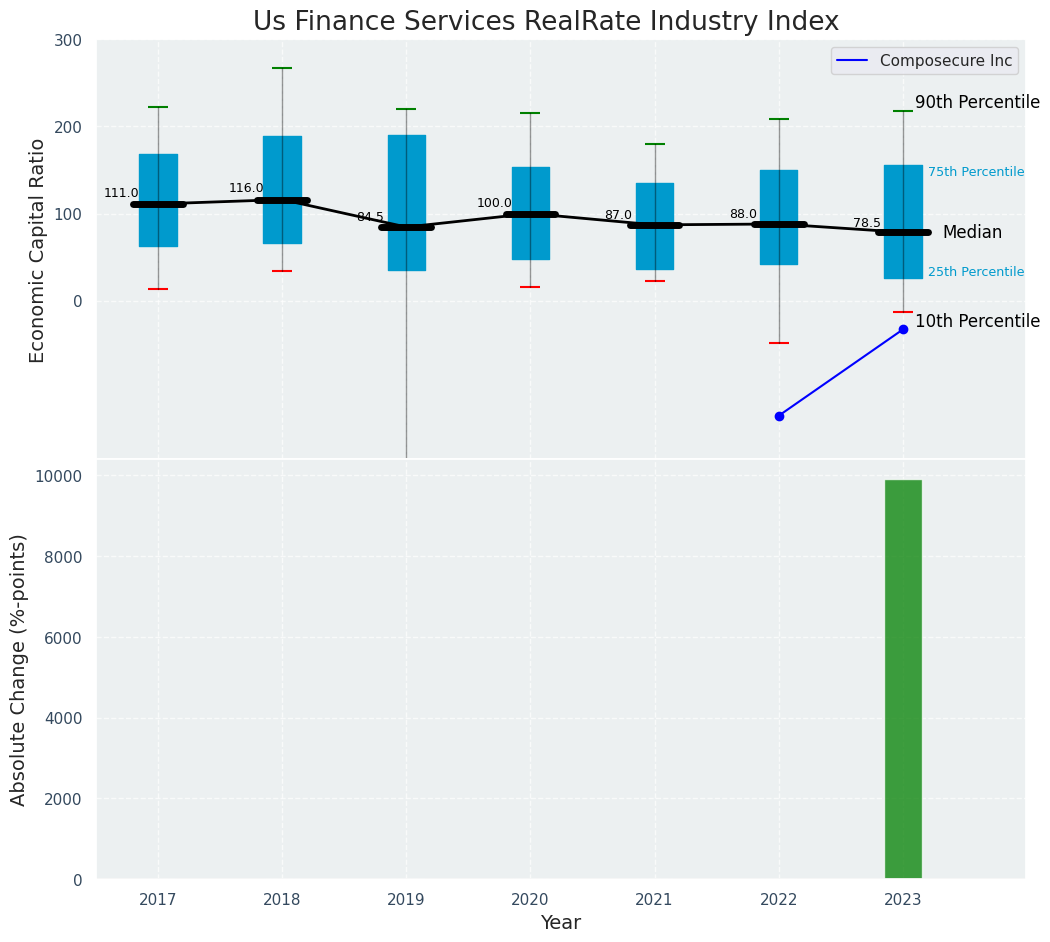The height and width of the screenshot is (942, 1050).
Task: Click the 90th Percentile annotation
Action: pyautogui.click(x=977, y=102)
